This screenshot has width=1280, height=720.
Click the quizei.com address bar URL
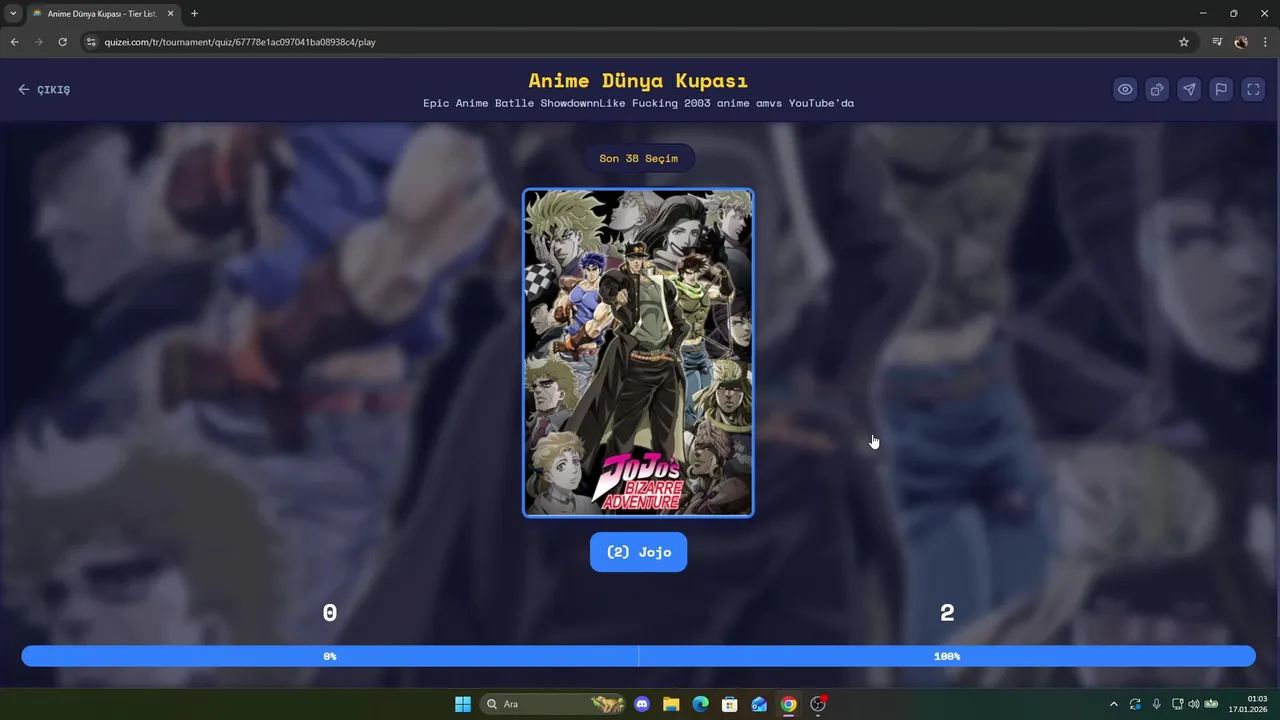coord(240,42)
